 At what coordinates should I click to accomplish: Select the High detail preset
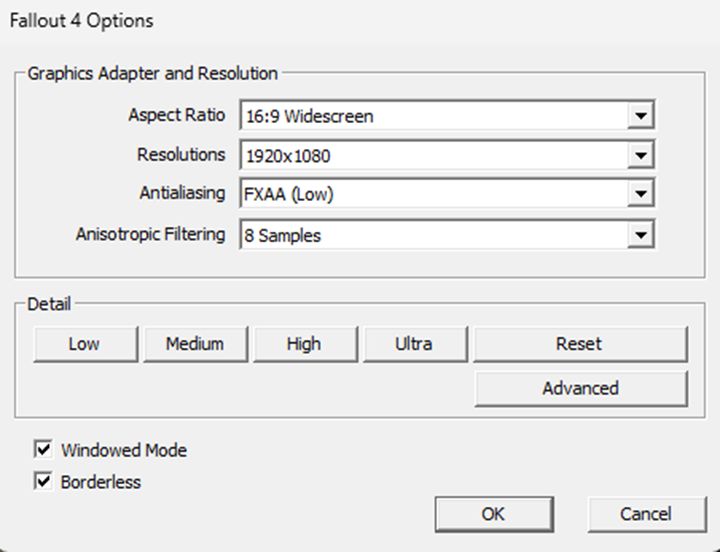pos(303,344)
